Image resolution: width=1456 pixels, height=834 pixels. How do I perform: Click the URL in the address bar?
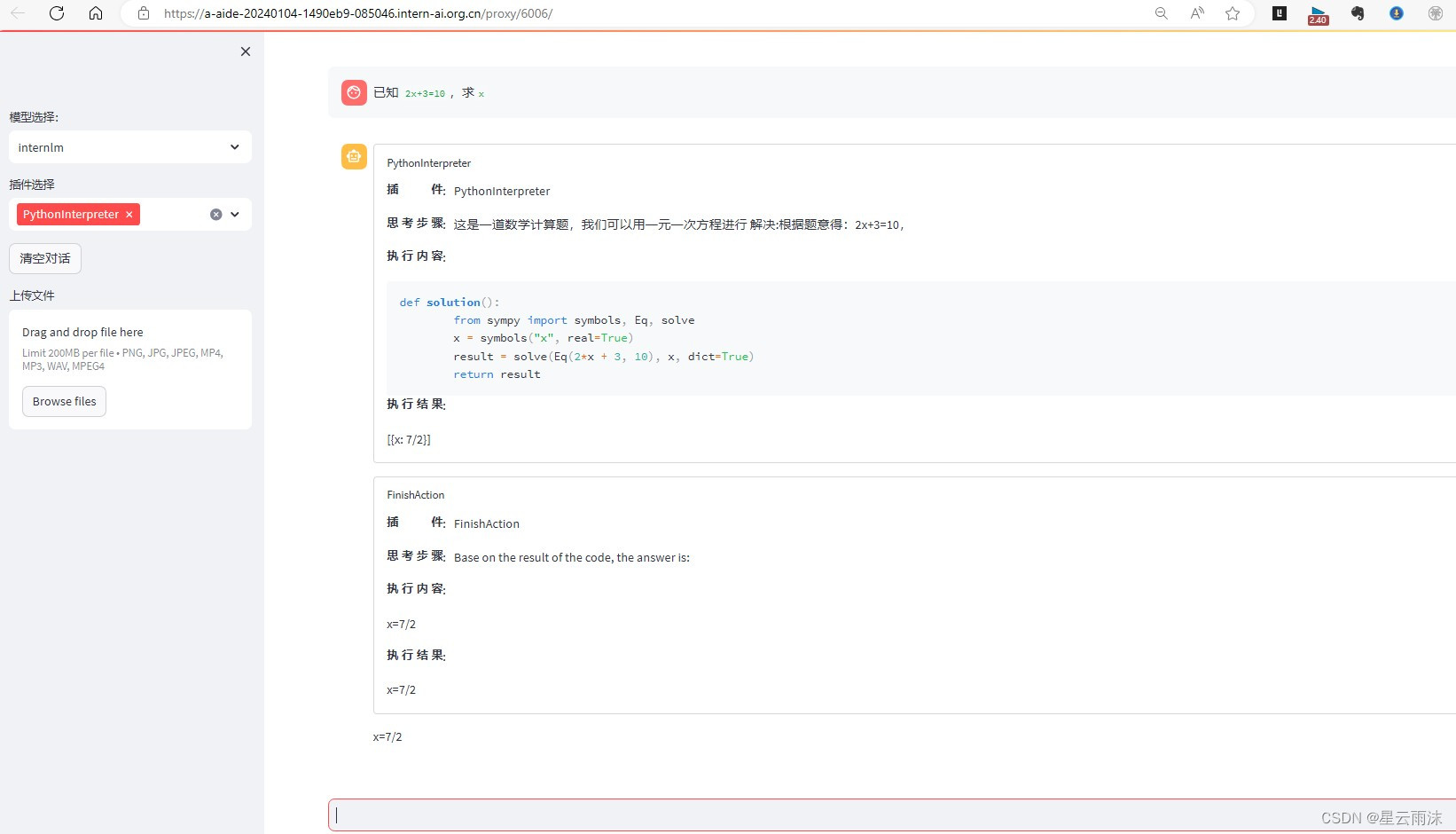(x=358, y=13)
